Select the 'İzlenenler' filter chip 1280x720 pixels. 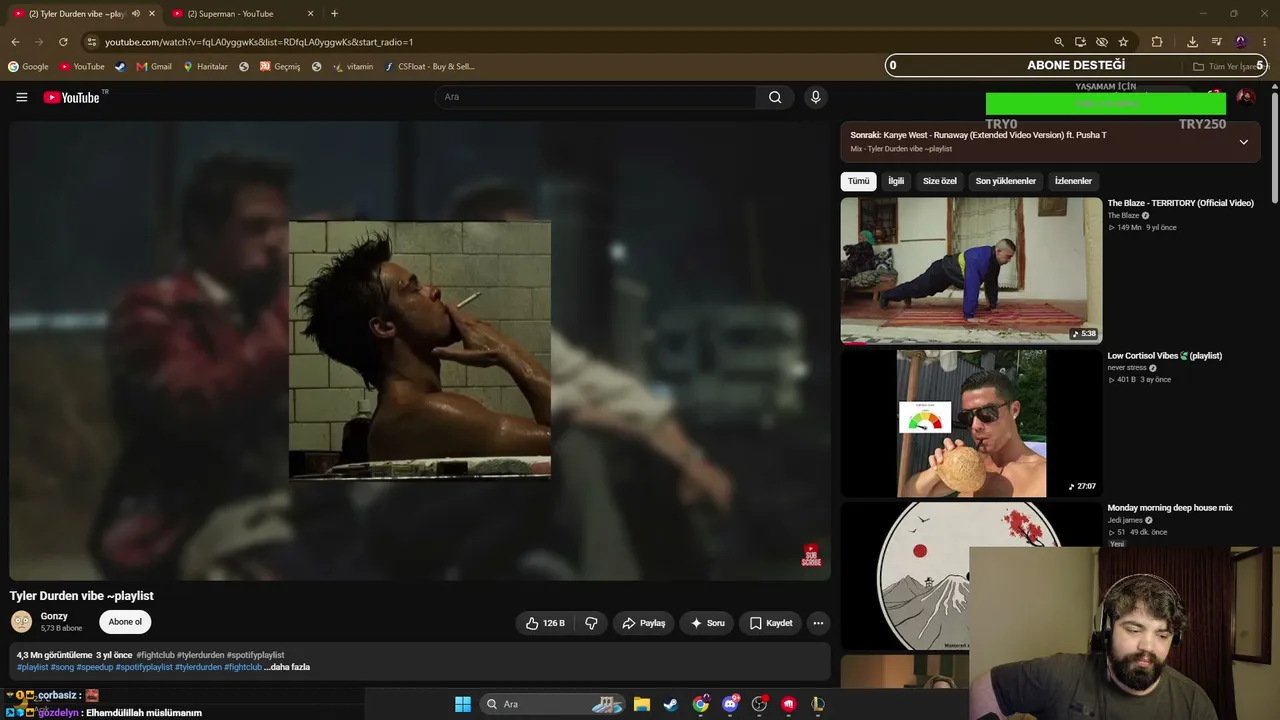click(1073, 181)
